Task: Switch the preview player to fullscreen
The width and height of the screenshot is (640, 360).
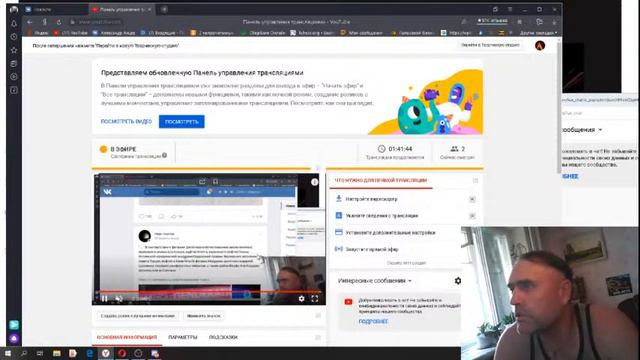Action: pyautogui.click(x=315, y=299)
